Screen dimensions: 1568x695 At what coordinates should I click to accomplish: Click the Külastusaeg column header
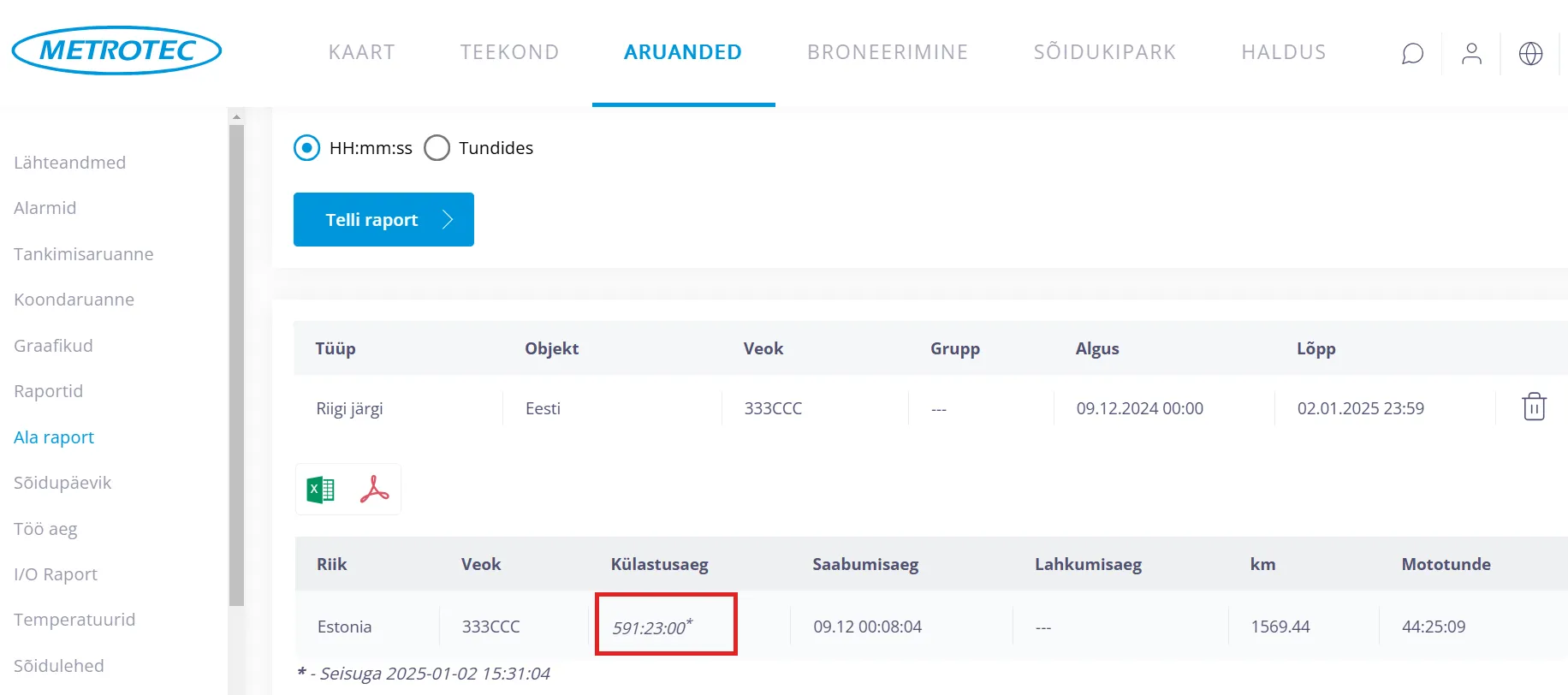(x=659, y=564)
